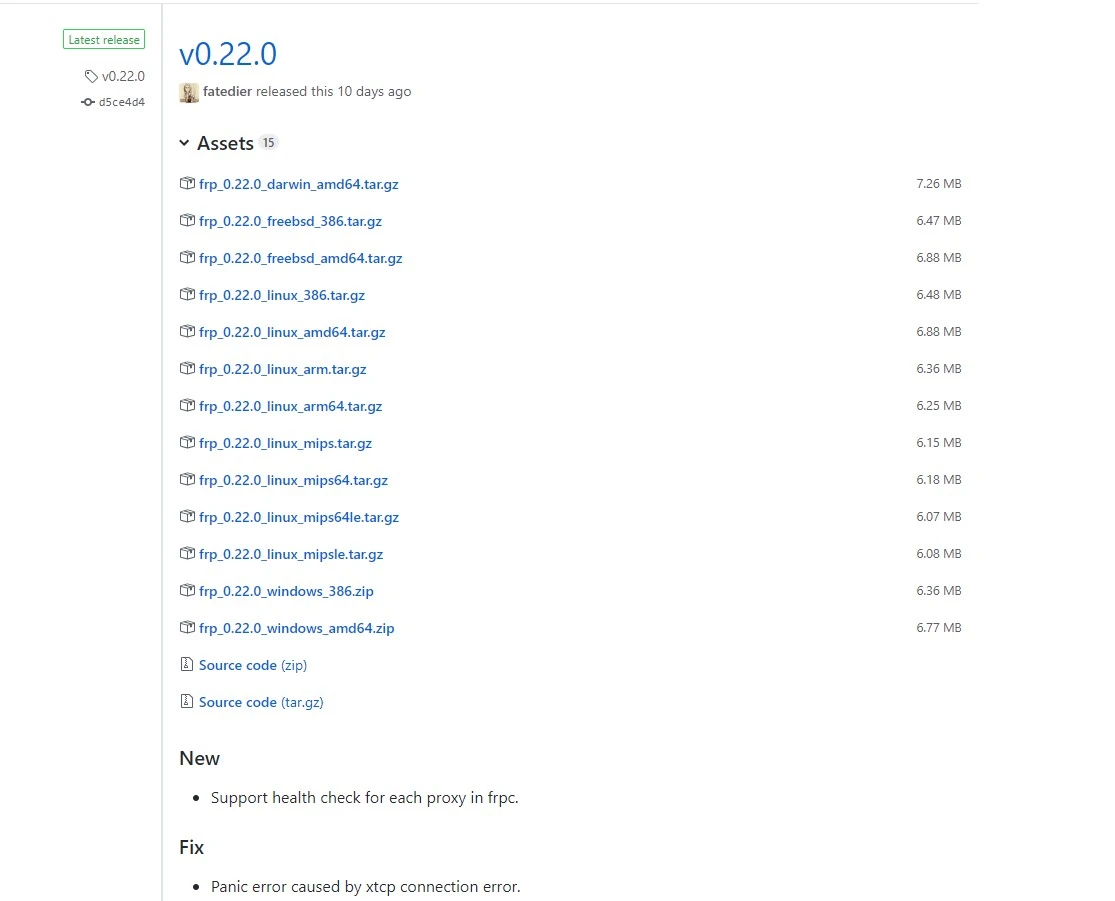Click package icon next to linux_mipsle asset

[x=187, y=553]
